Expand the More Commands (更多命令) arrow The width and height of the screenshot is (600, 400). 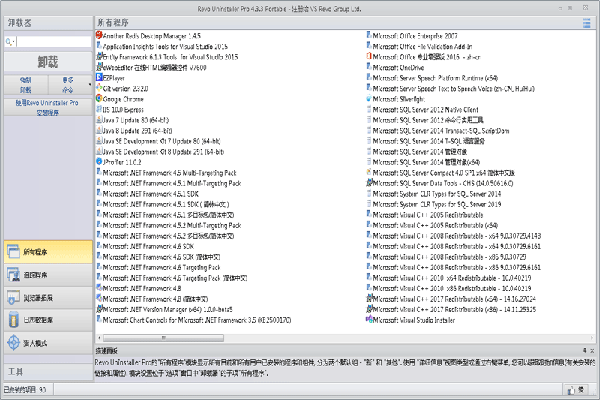[90, 85]
